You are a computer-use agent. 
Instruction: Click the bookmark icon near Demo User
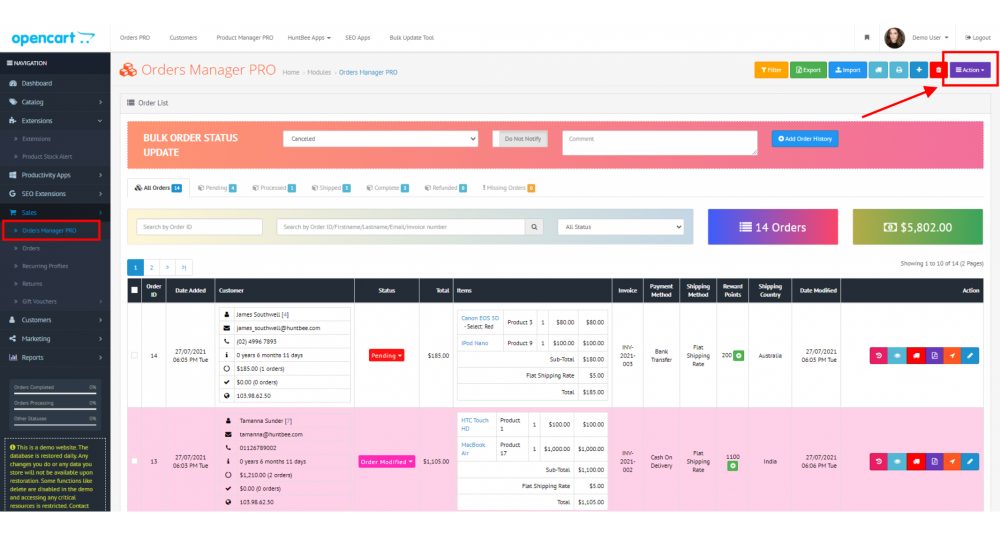(x=867, y=38)
